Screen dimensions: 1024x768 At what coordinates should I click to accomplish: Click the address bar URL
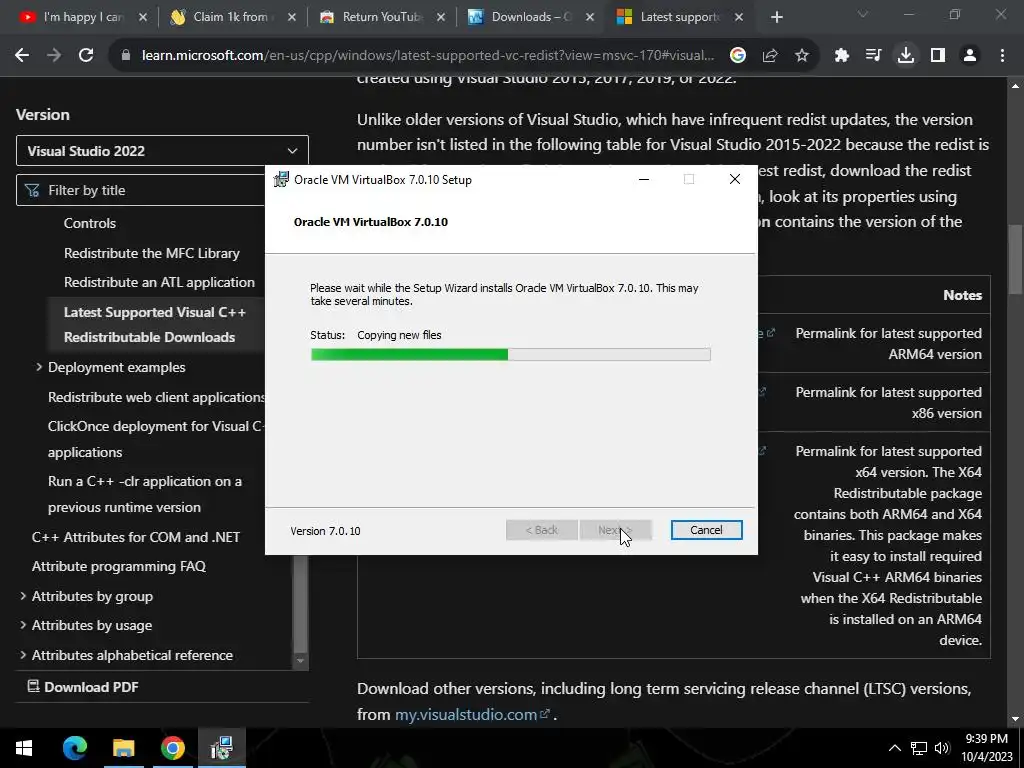tap(428, 56)
